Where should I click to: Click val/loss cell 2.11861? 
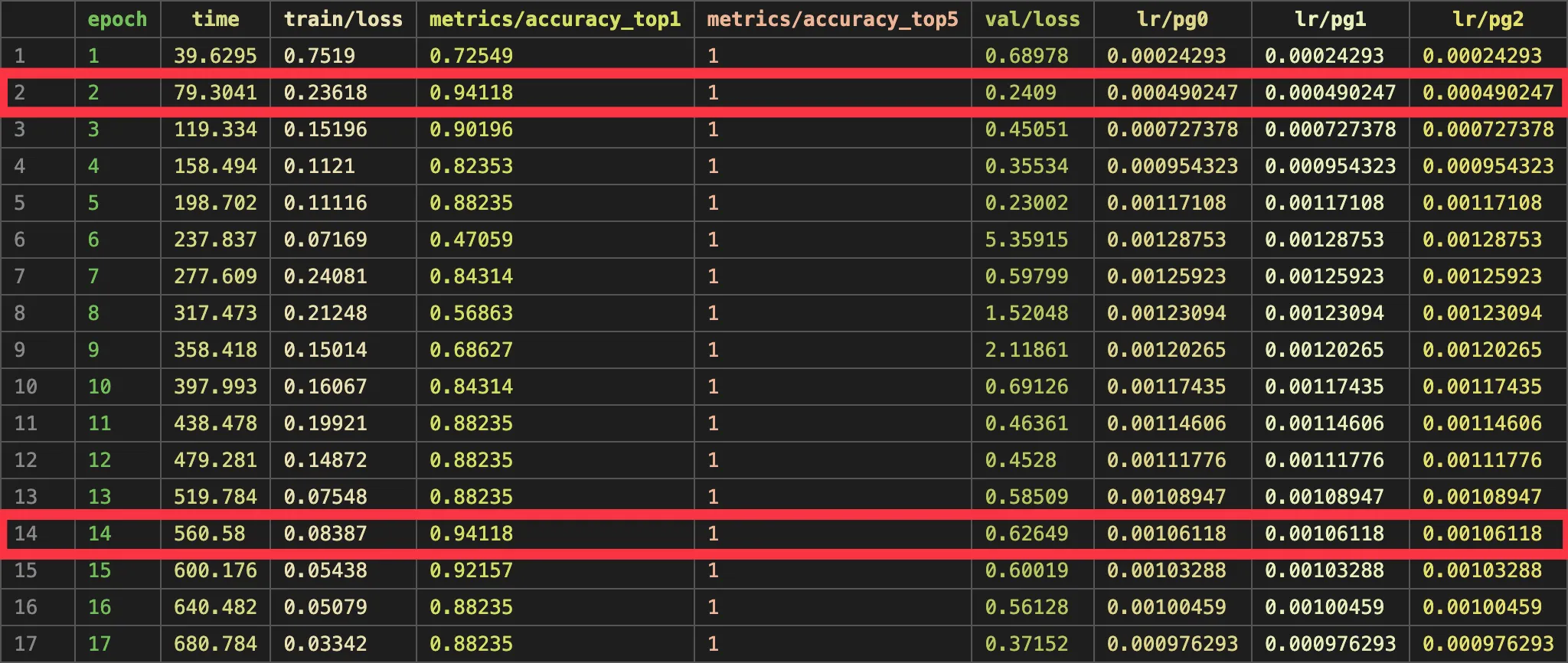tap(1026, 350)
